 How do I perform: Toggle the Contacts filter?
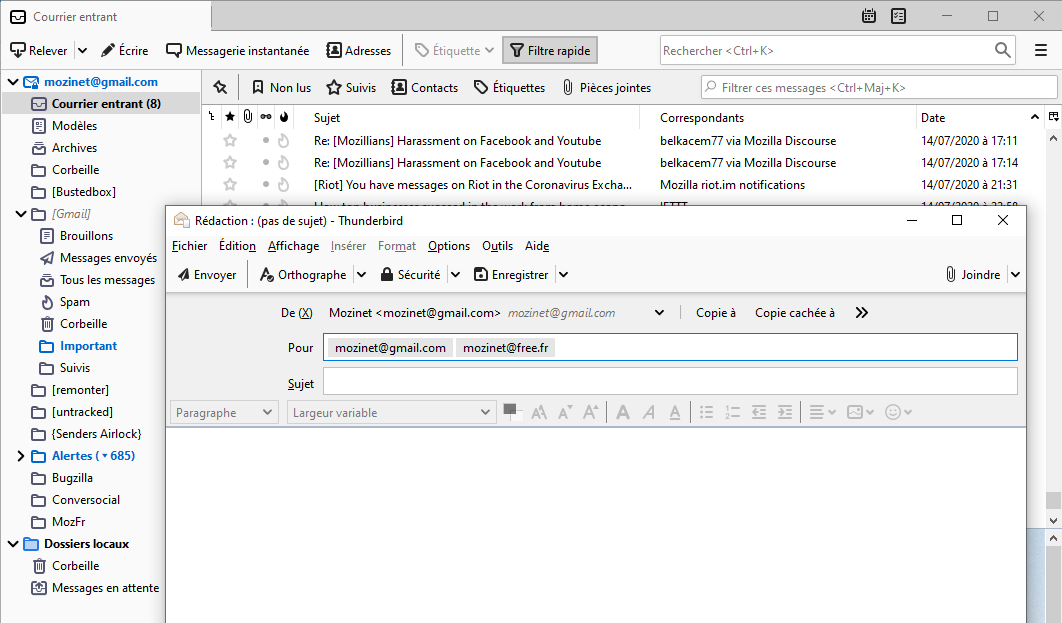point(425,87)
